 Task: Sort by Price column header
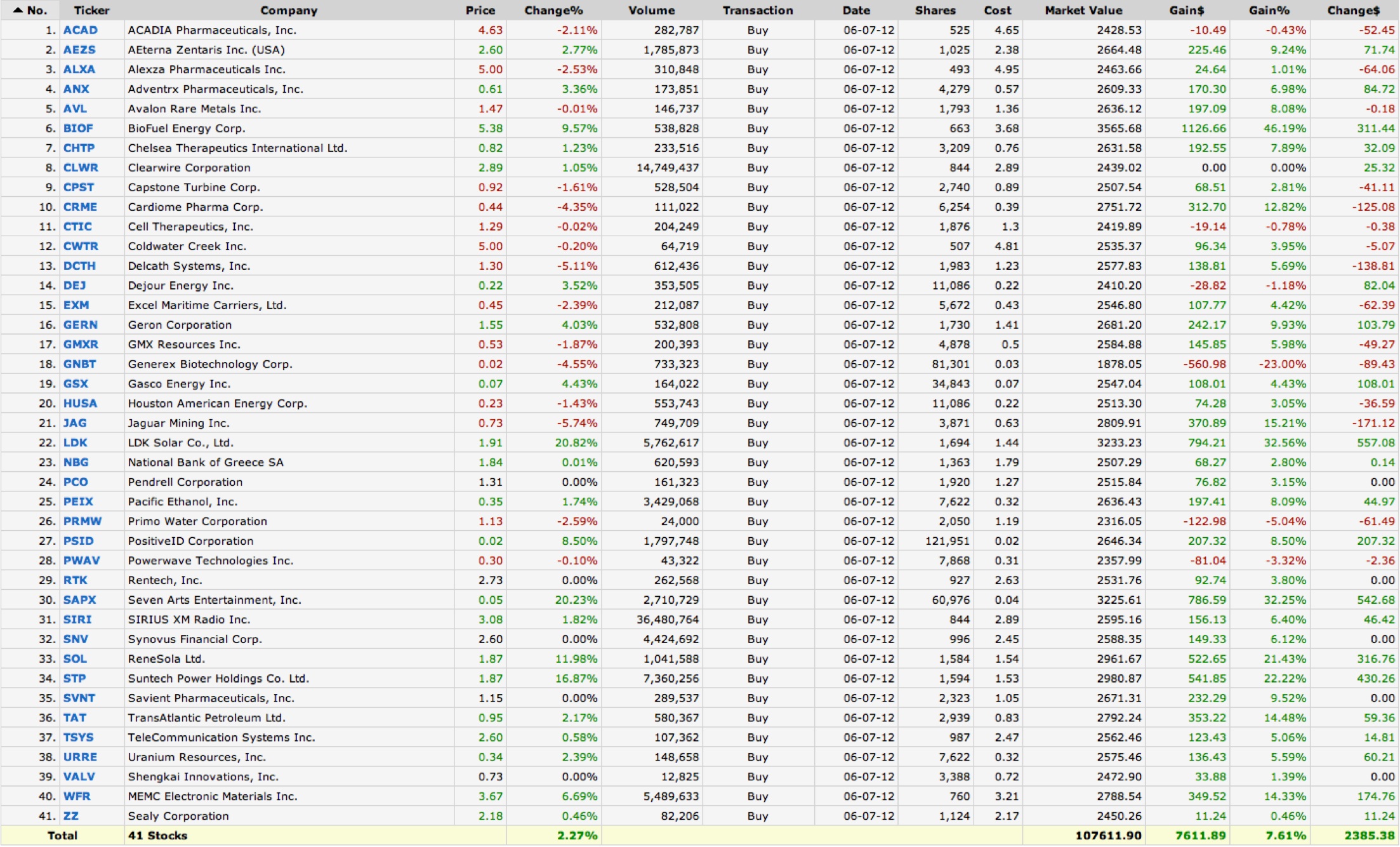[480, 10]
